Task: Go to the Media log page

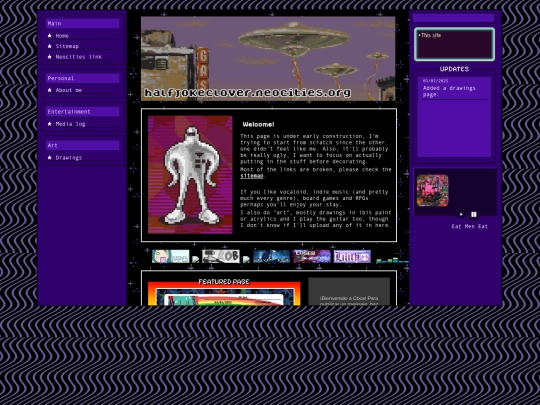Action: pos(71,124)
